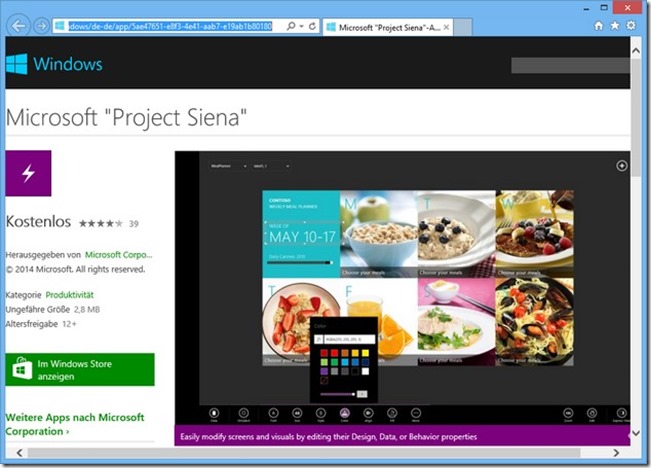The image size is (651, 468).
Task: Click Im Windows Store anzeigen button
Action: (x=80, y=369)
